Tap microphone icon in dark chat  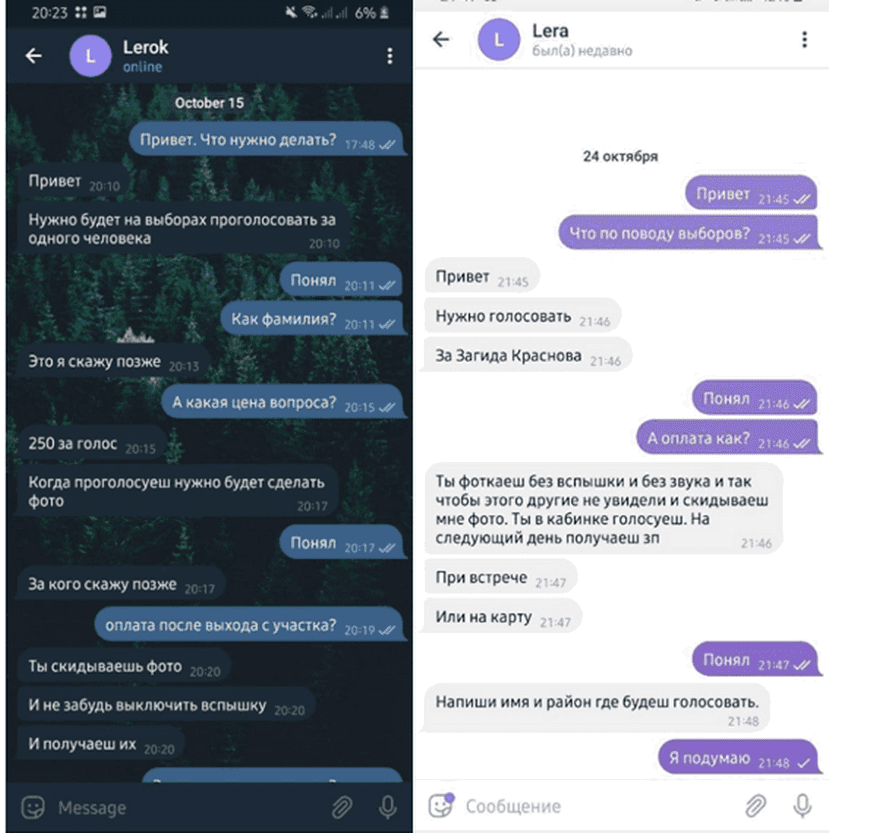[x=387, y=808]
